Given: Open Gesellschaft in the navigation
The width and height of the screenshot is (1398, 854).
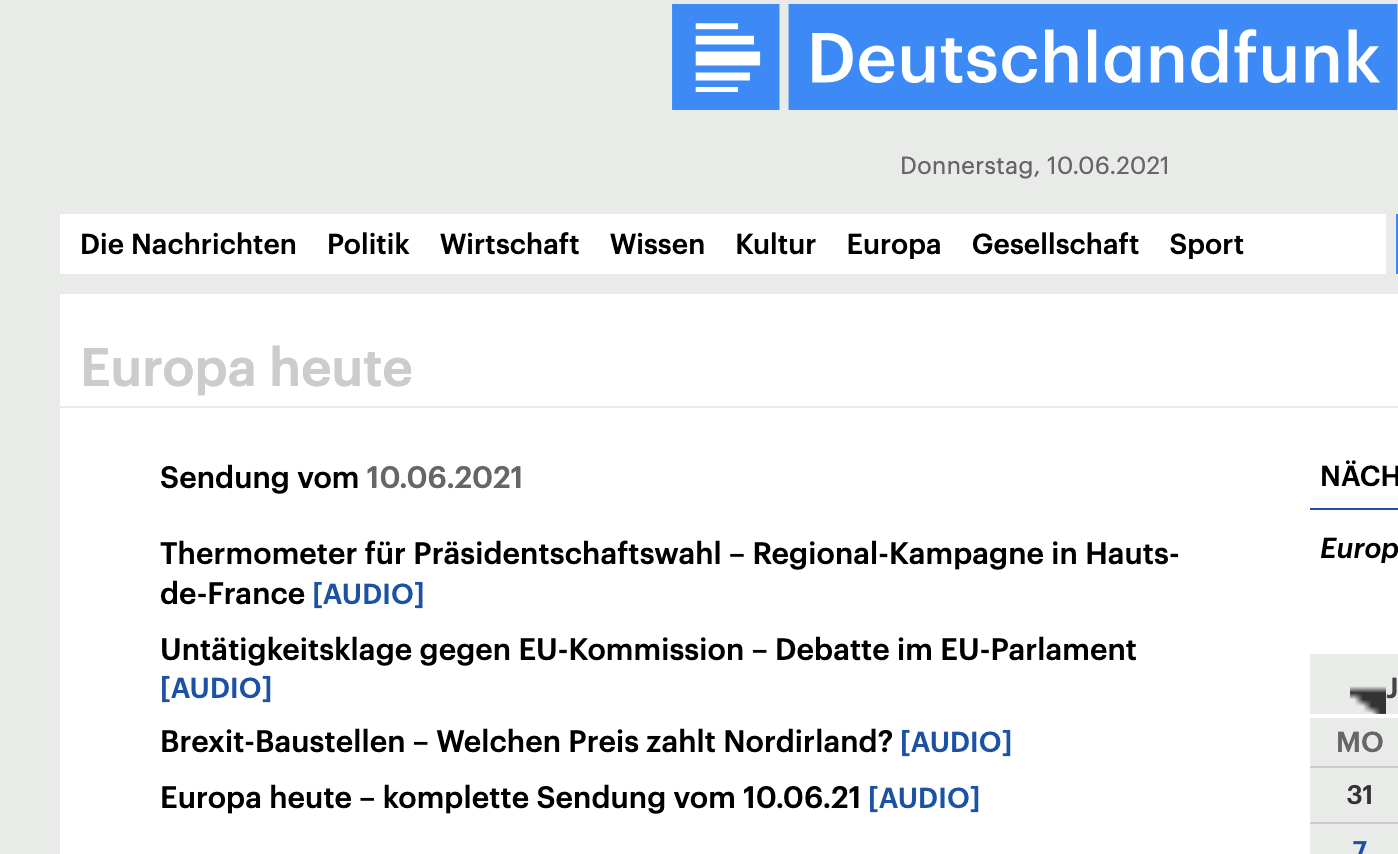Looking at the screenshot, I should (1055, 244).
